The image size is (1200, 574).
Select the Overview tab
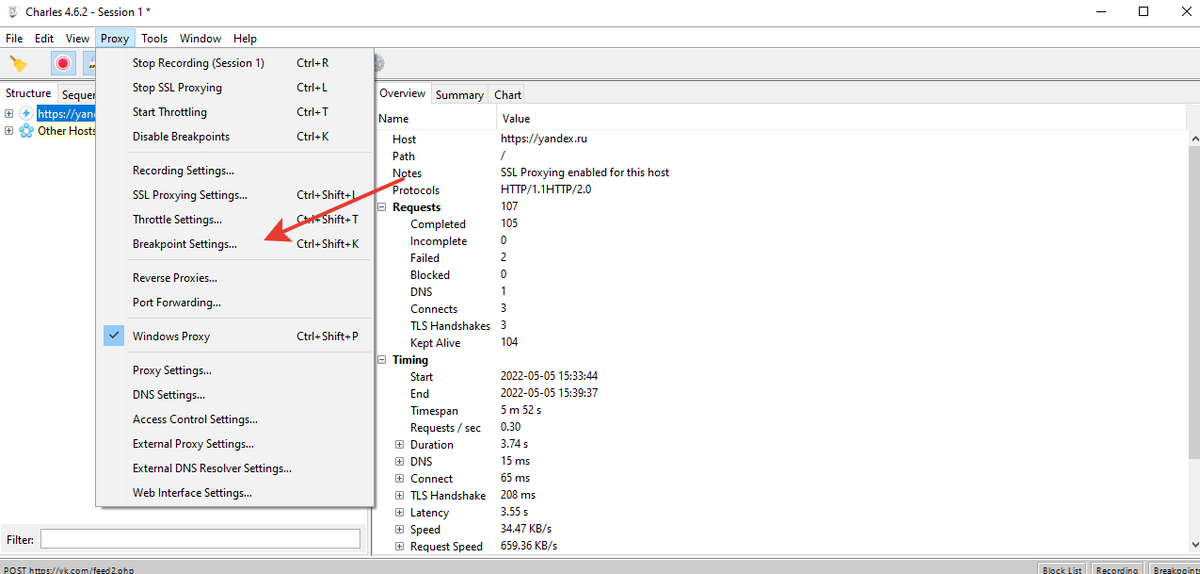click(x=403, y=93)
